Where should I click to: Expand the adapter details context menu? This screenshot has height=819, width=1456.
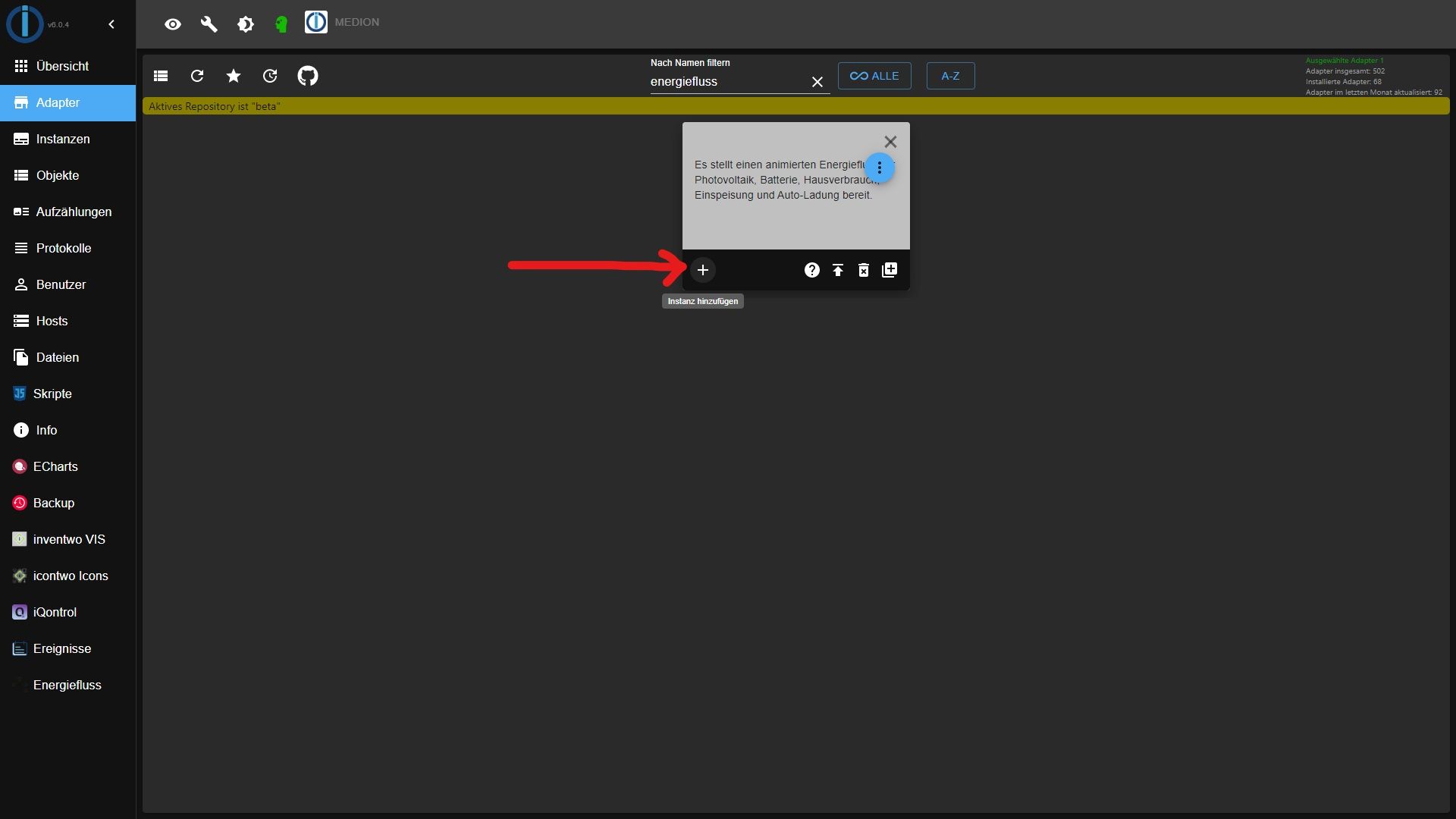coord(879,167)
